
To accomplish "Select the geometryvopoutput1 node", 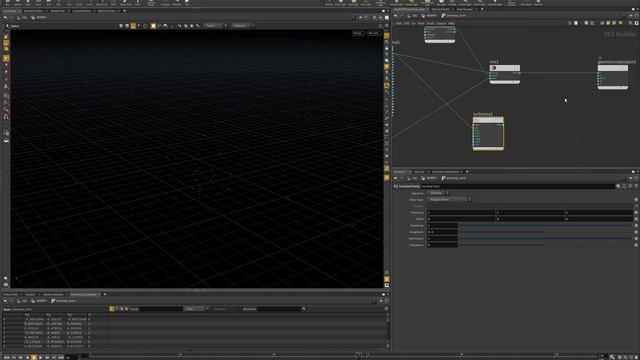I will coord(612,76).
